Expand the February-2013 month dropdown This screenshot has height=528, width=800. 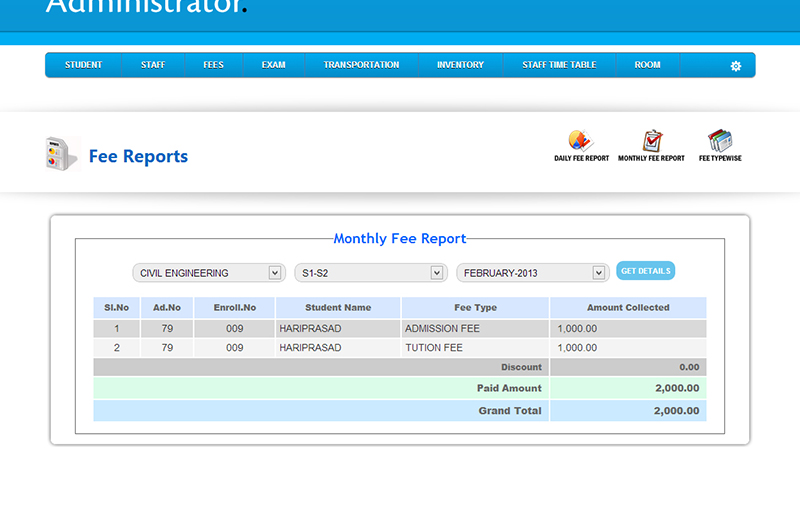point(532,273)
